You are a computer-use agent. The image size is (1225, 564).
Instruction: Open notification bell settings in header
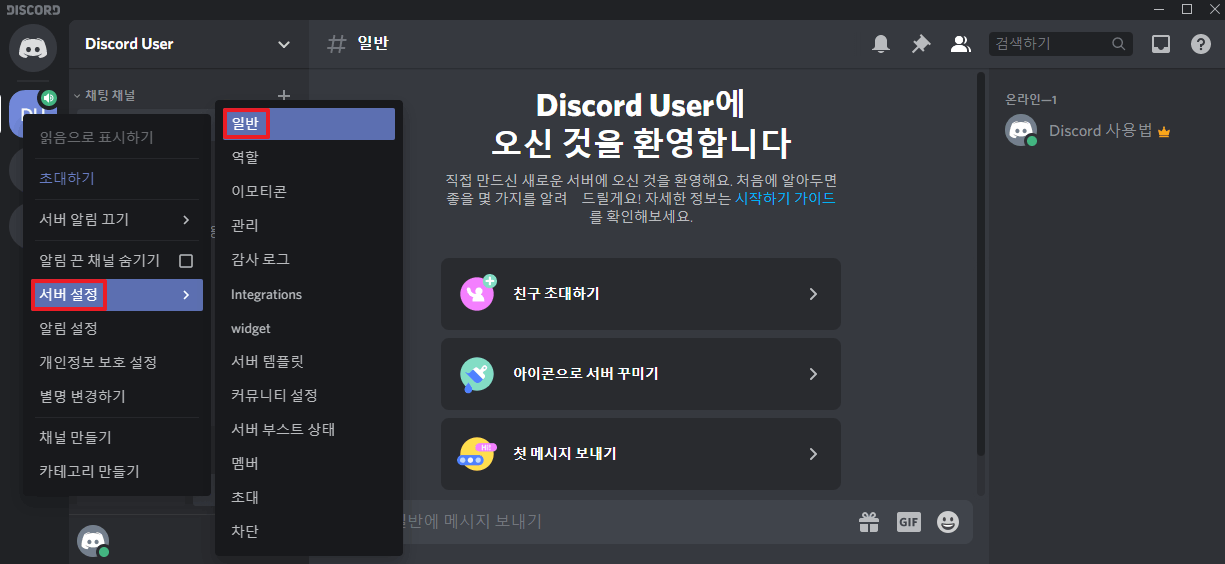click(x=881, y=44)
